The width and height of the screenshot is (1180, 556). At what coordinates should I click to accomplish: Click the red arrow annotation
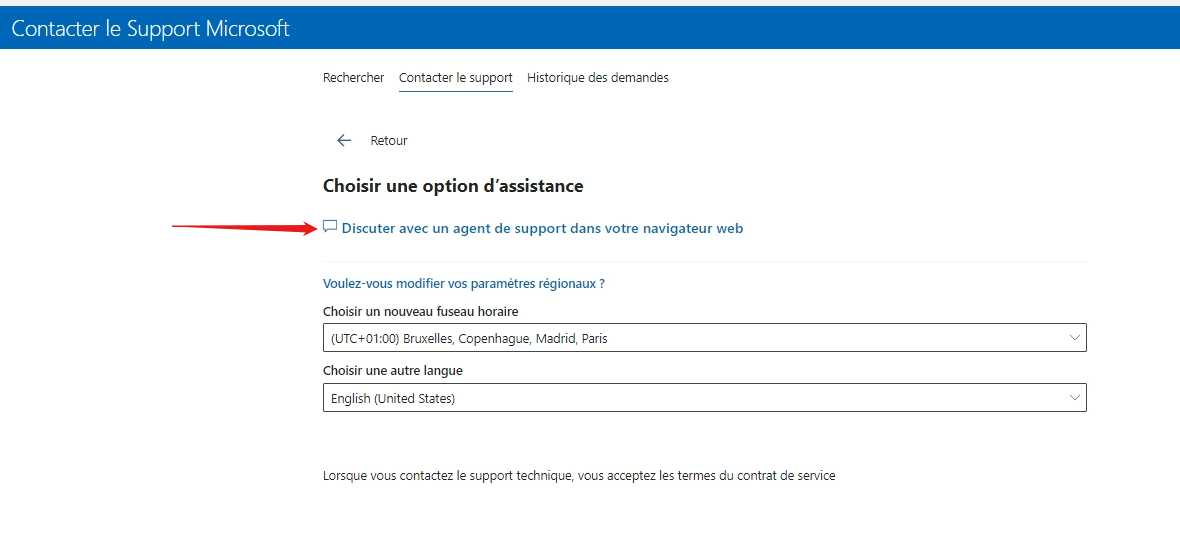(245, 228)
